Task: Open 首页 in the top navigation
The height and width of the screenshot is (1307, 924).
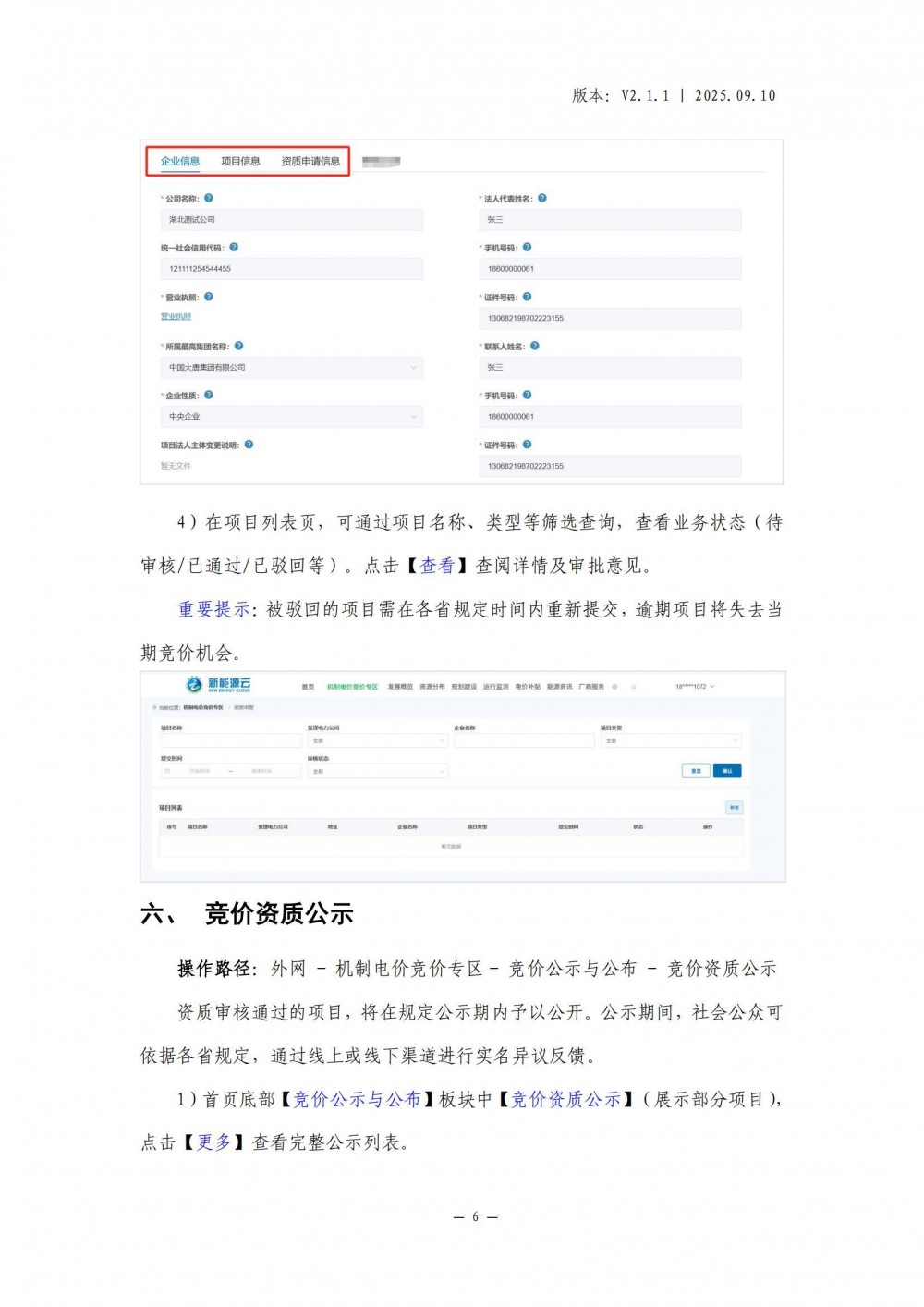Action: click(308, 687)
